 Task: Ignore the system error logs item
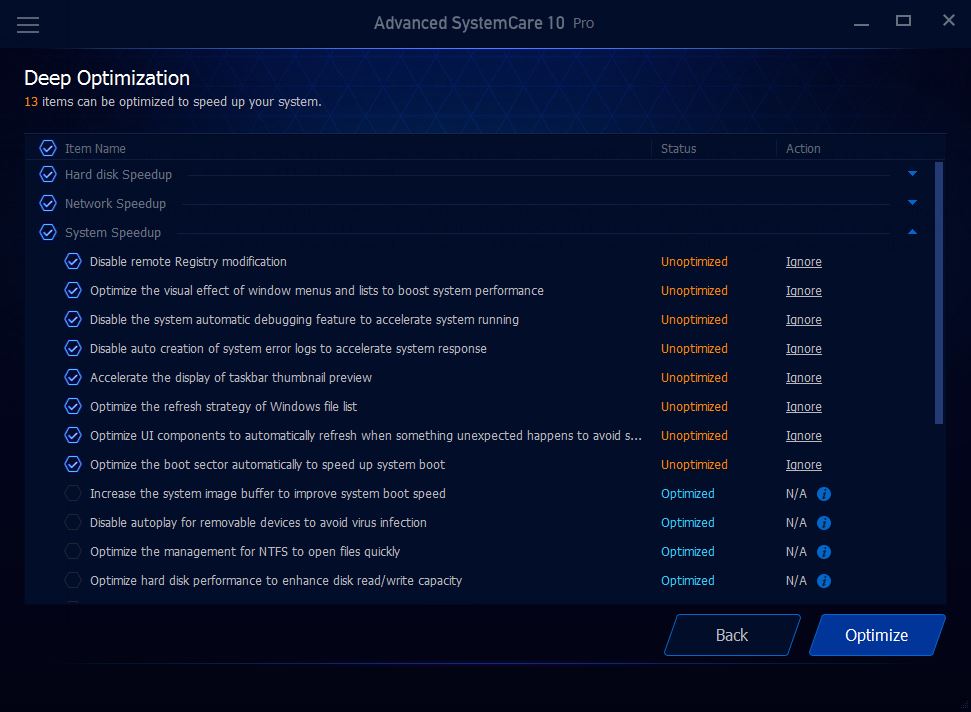coord(804,349)
